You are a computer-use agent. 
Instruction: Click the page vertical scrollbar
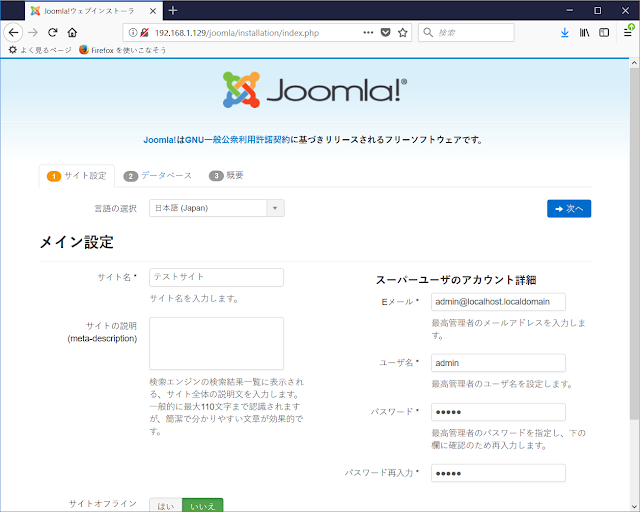point(634,243)
